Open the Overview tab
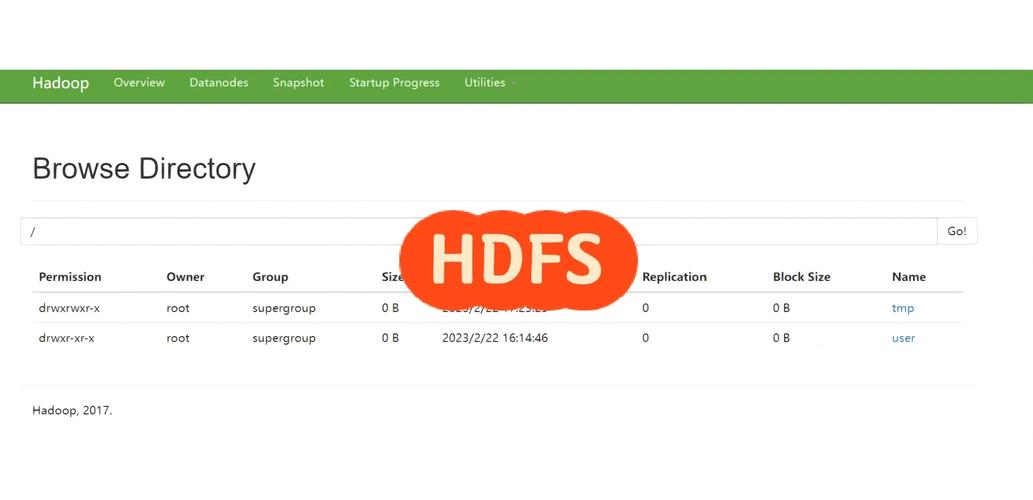The height and width of the screenshot is (500, 1033). click(139, 83)
